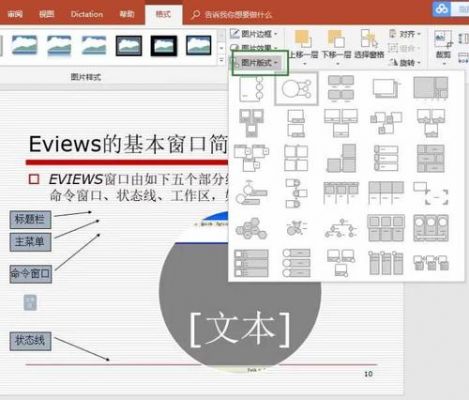
Task: Expand the 旋转 rotate dropdown
Action: point(405,62)
